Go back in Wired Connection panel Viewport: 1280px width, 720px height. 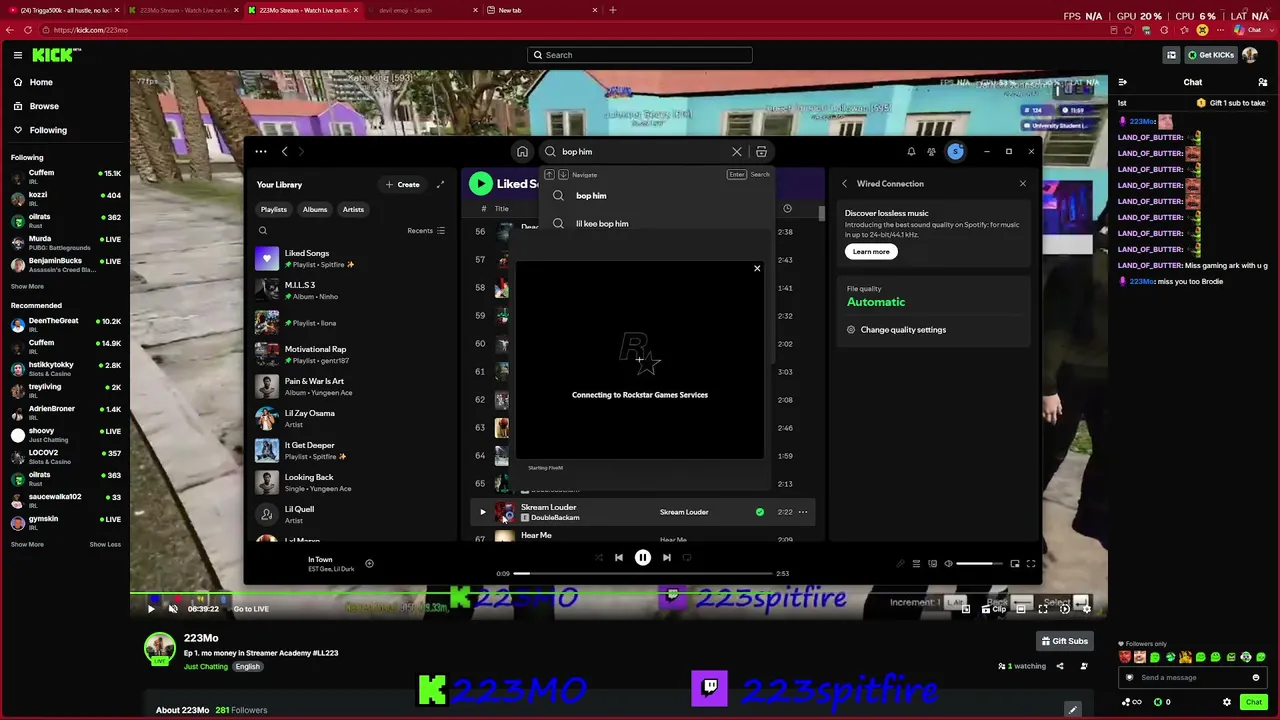click(x=845, y=184)
